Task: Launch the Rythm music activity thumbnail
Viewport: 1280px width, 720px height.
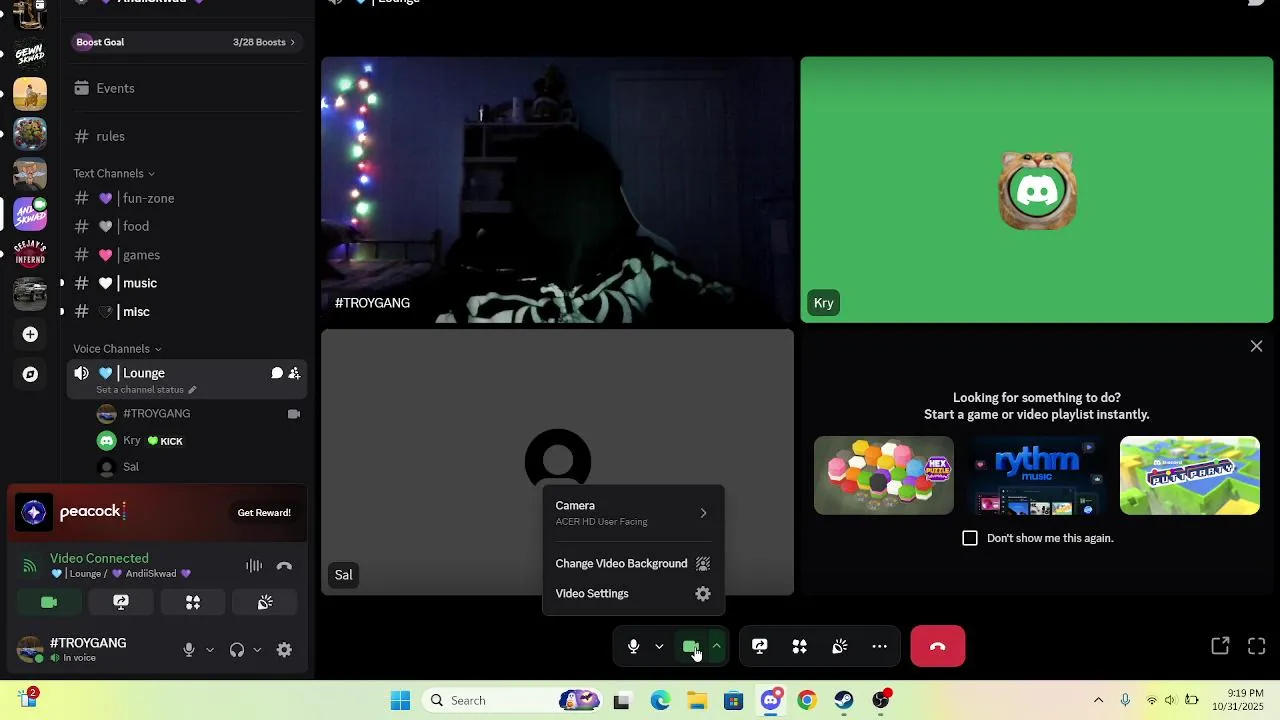Action: (1037, 476)
